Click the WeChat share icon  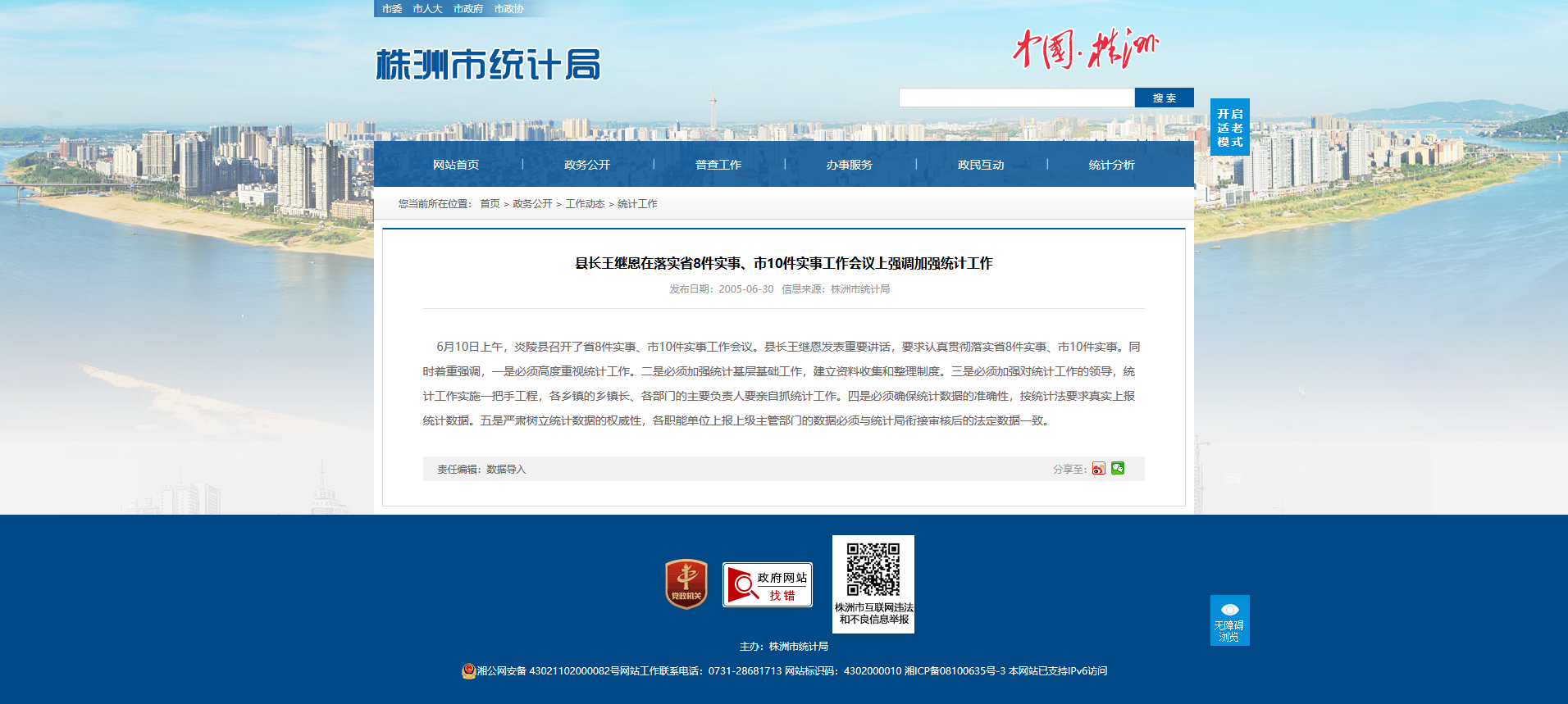[1118, 468]
